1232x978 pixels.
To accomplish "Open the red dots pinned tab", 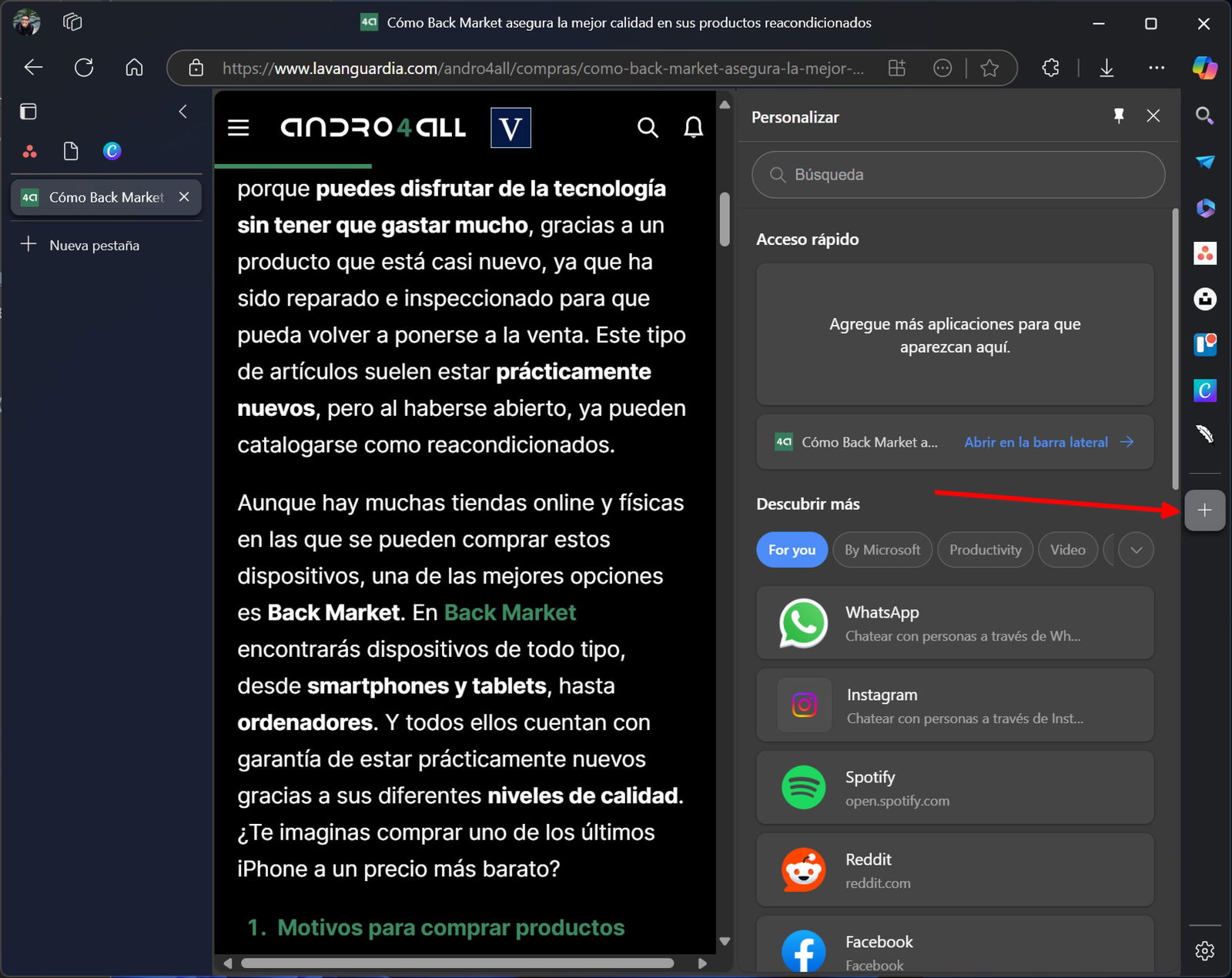I will 29,151.
